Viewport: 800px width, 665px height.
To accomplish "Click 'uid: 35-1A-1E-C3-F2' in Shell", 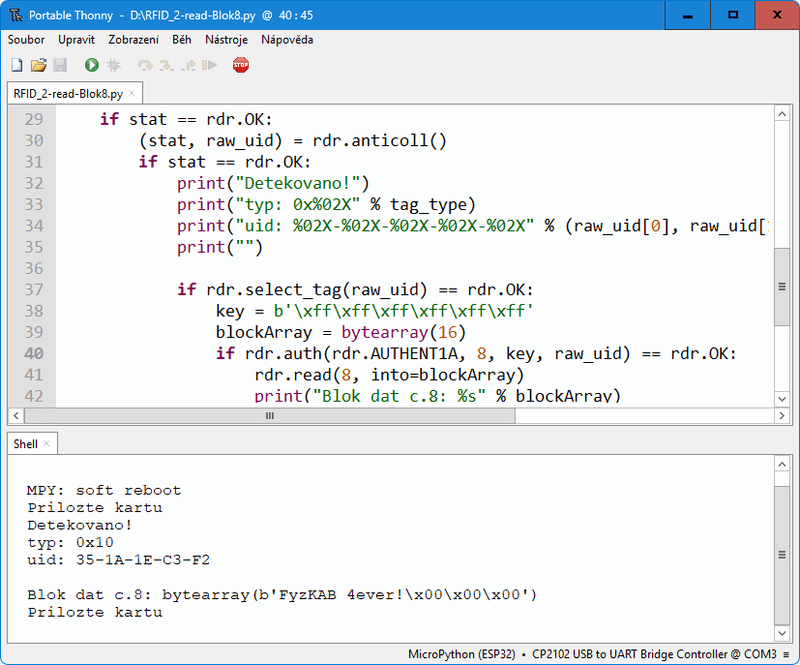I will [x=118, y=560].
